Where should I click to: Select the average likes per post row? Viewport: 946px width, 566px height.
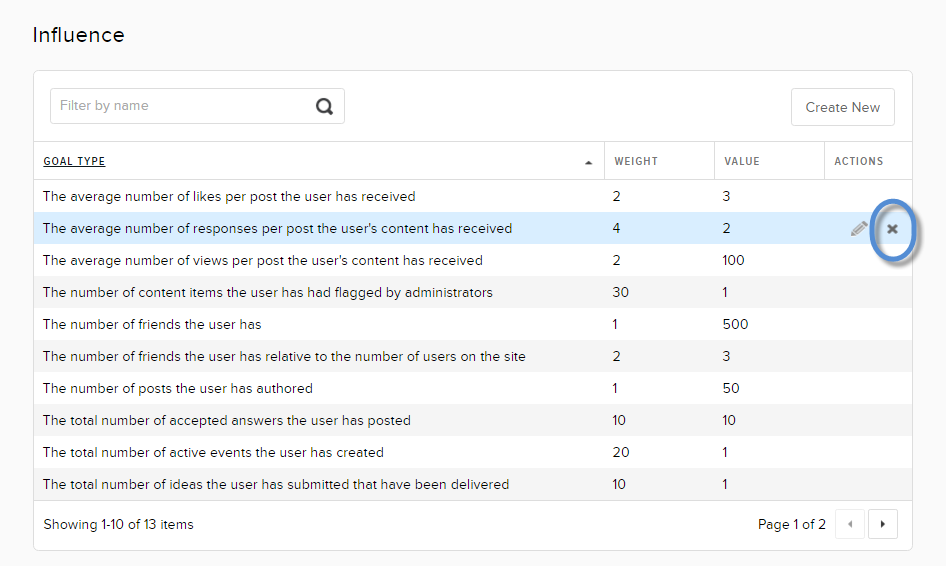point(229,197)
